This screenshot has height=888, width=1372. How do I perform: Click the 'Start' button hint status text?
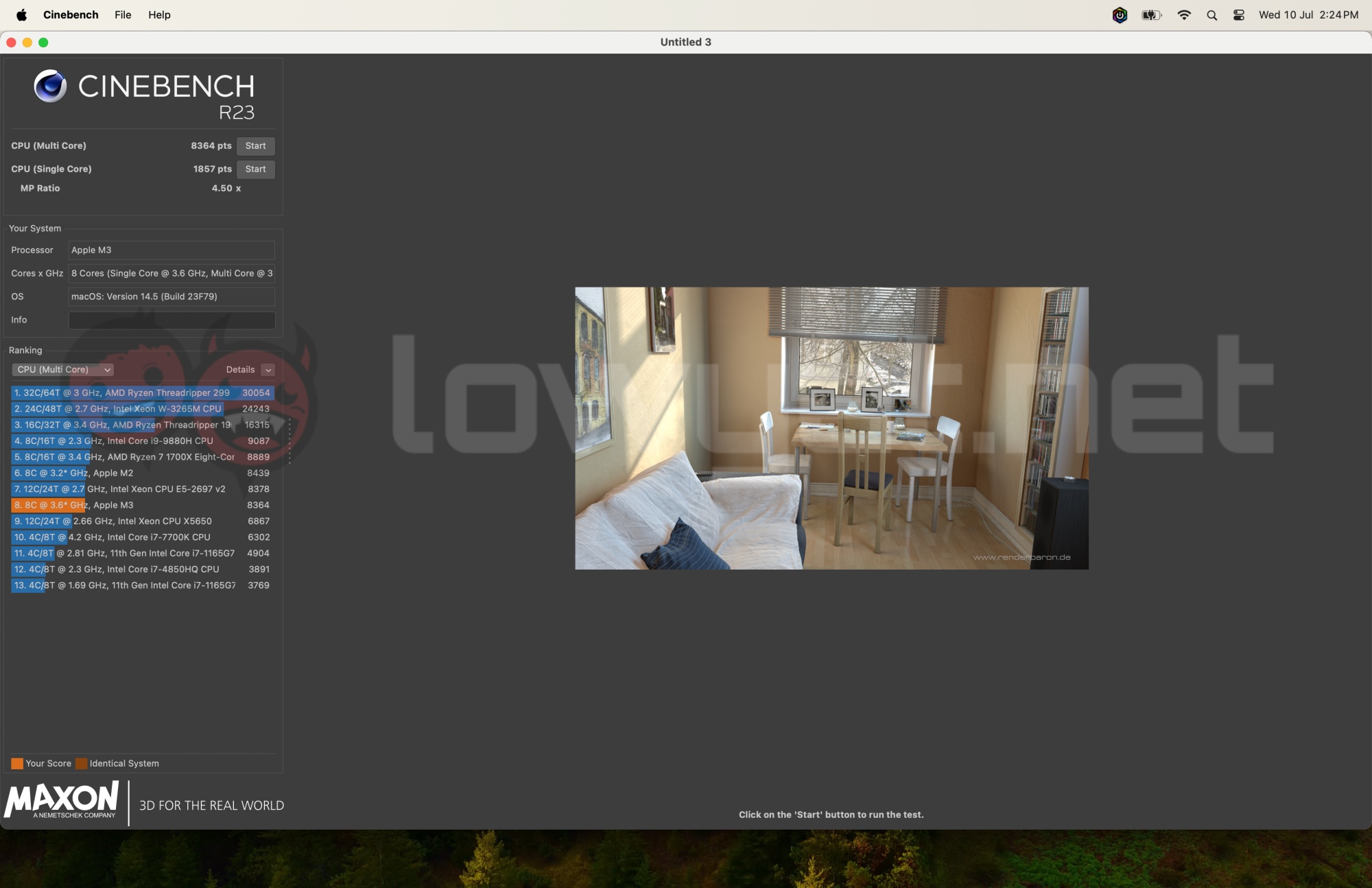tap(831, 815)
